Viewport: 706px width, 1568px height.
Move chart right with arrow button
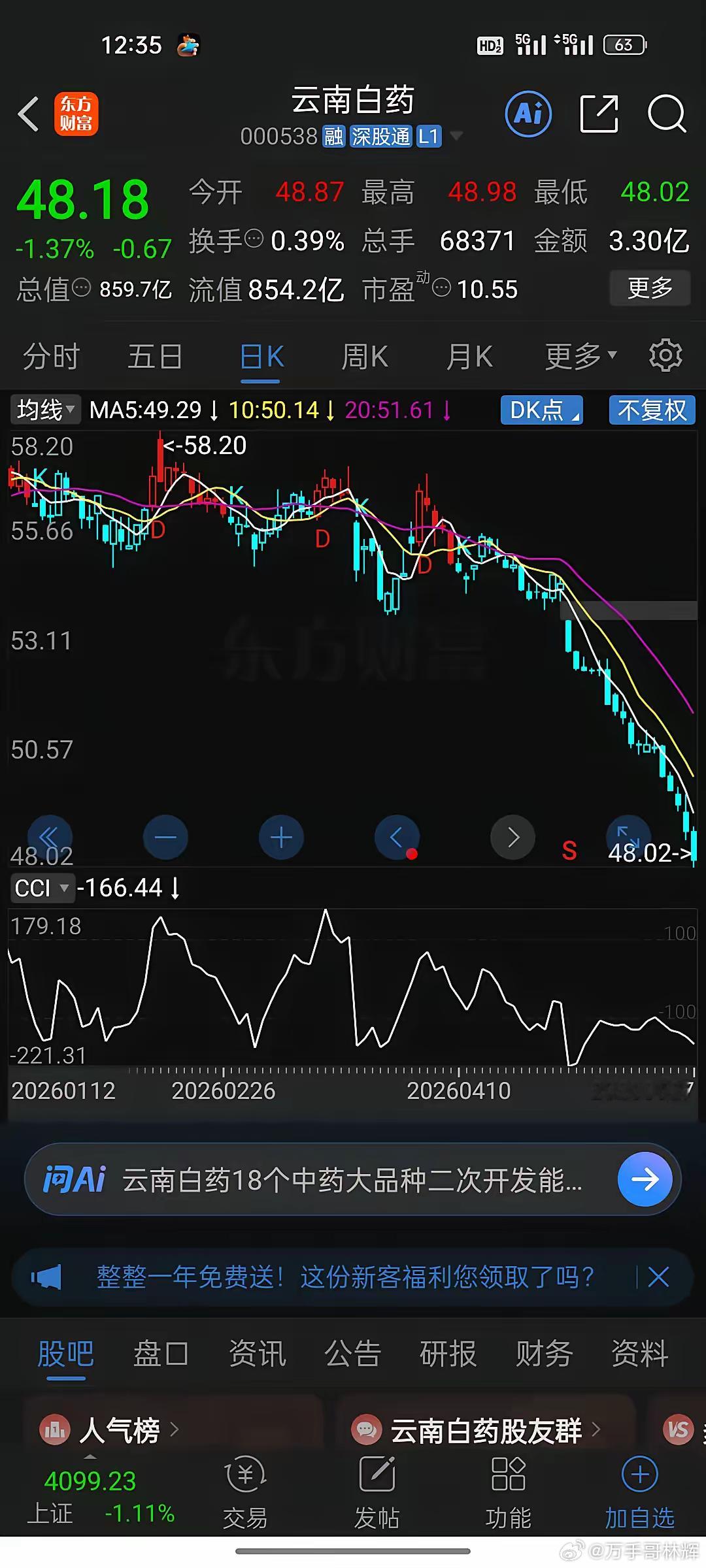tap(513, 838)
